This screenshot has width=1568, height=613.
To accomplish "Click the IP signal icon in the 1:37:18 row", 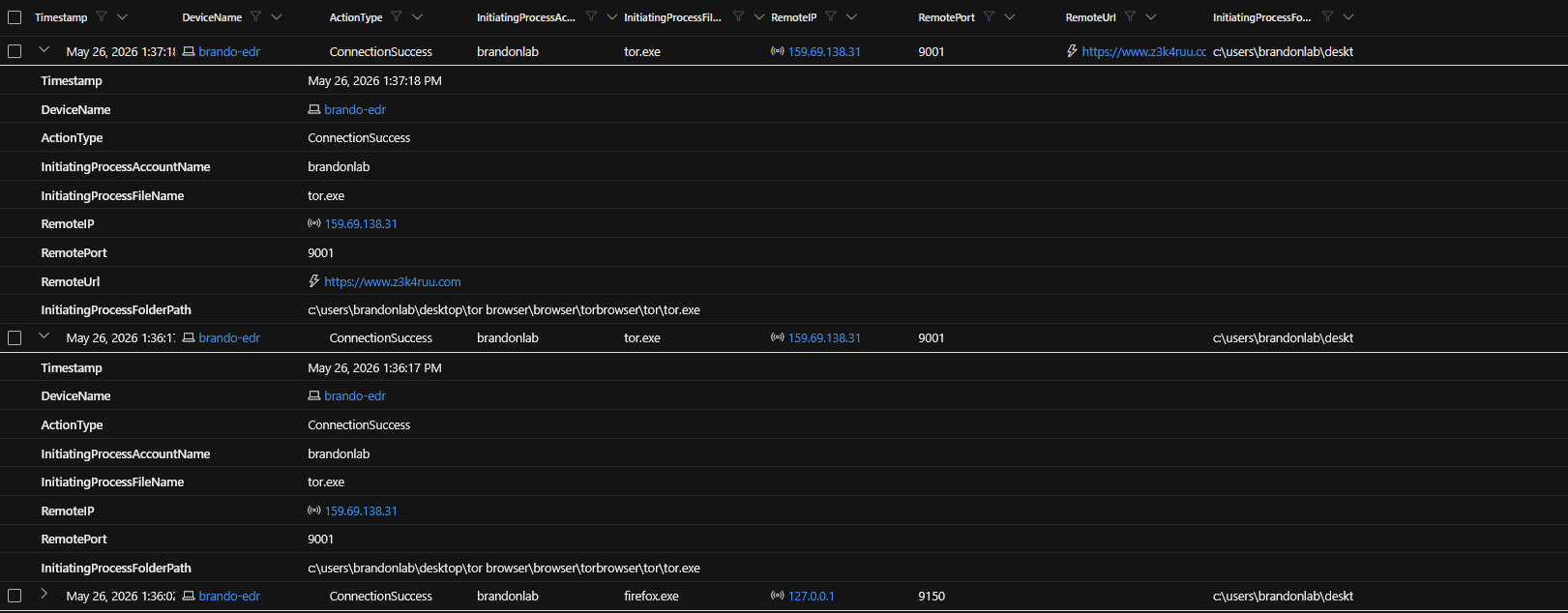I will pos(778,51).
